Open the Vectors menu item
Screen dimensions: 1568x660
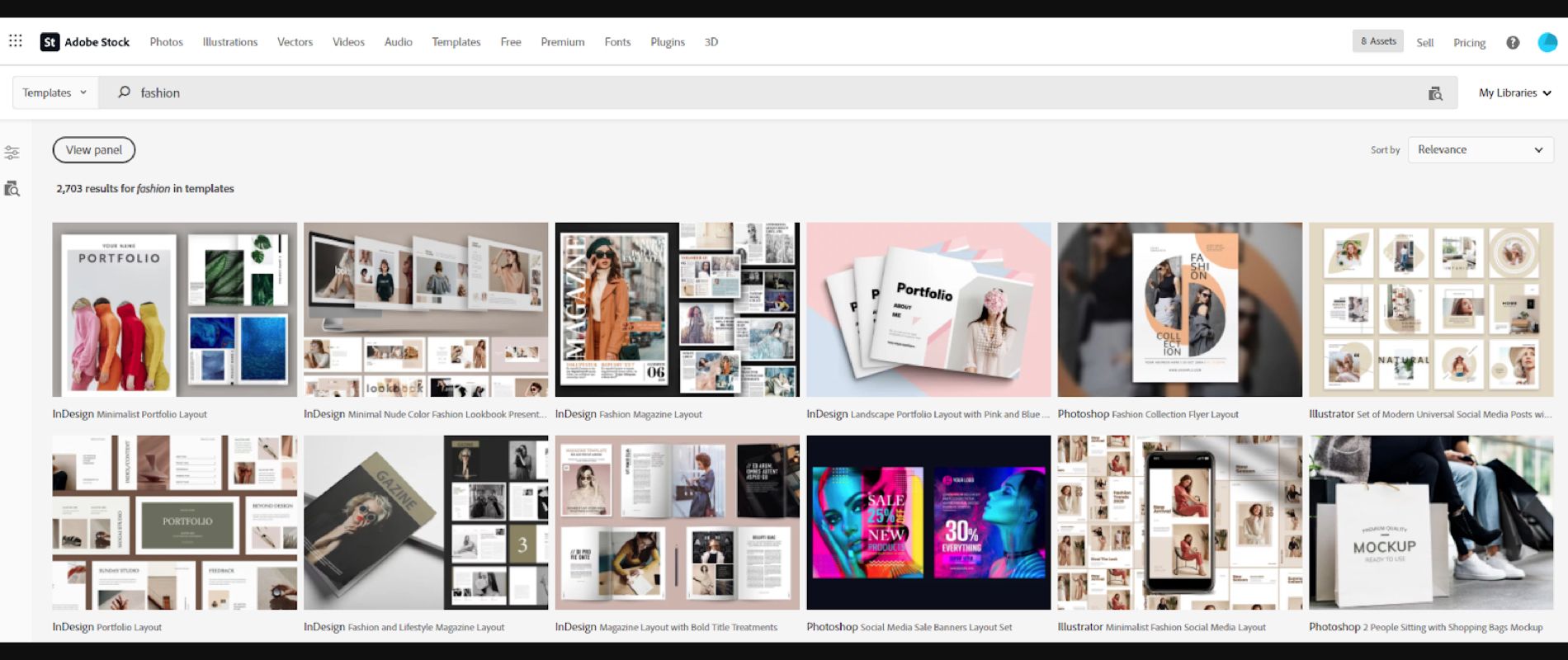tap(295, 42)
